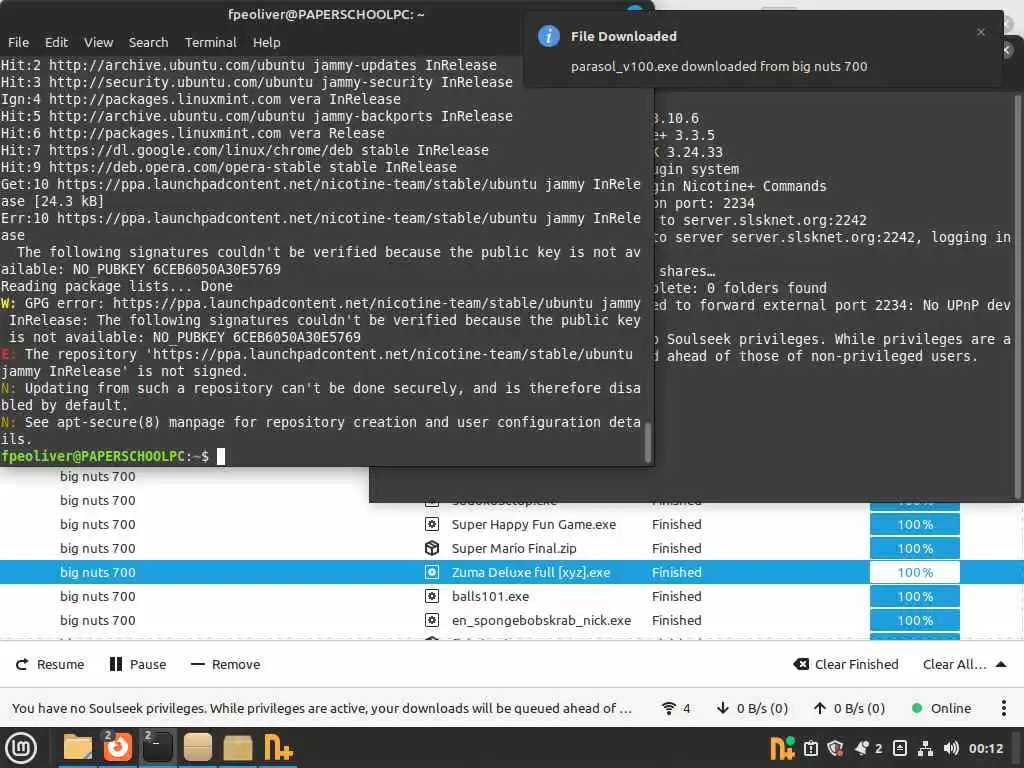The image size is (1024, 768).
Task: Open the update manager shield tray icon
Action: pos(835,748)
